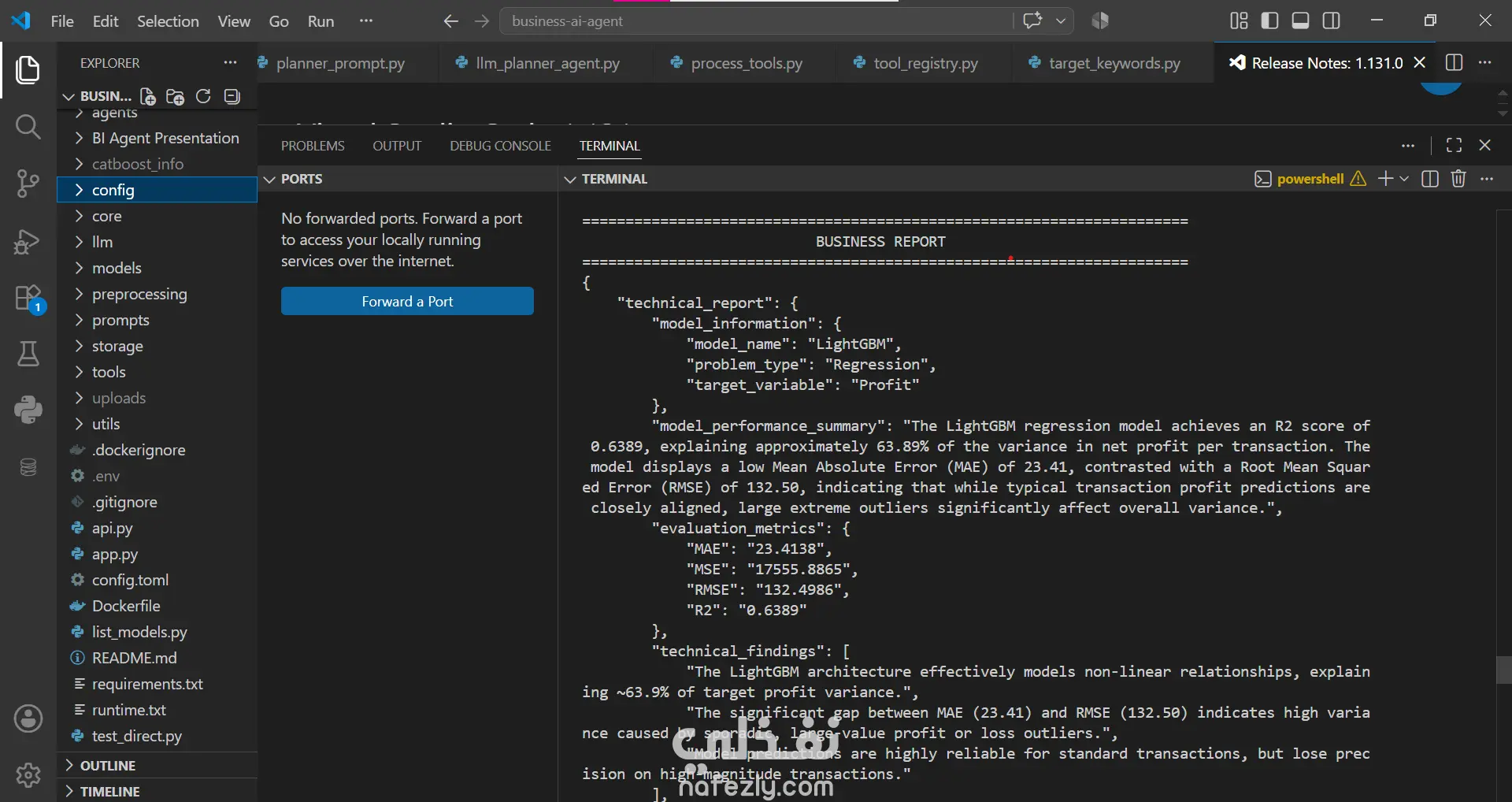Open config.toml file
Viewport: 1512px width, 802px height.
point(157,580)
